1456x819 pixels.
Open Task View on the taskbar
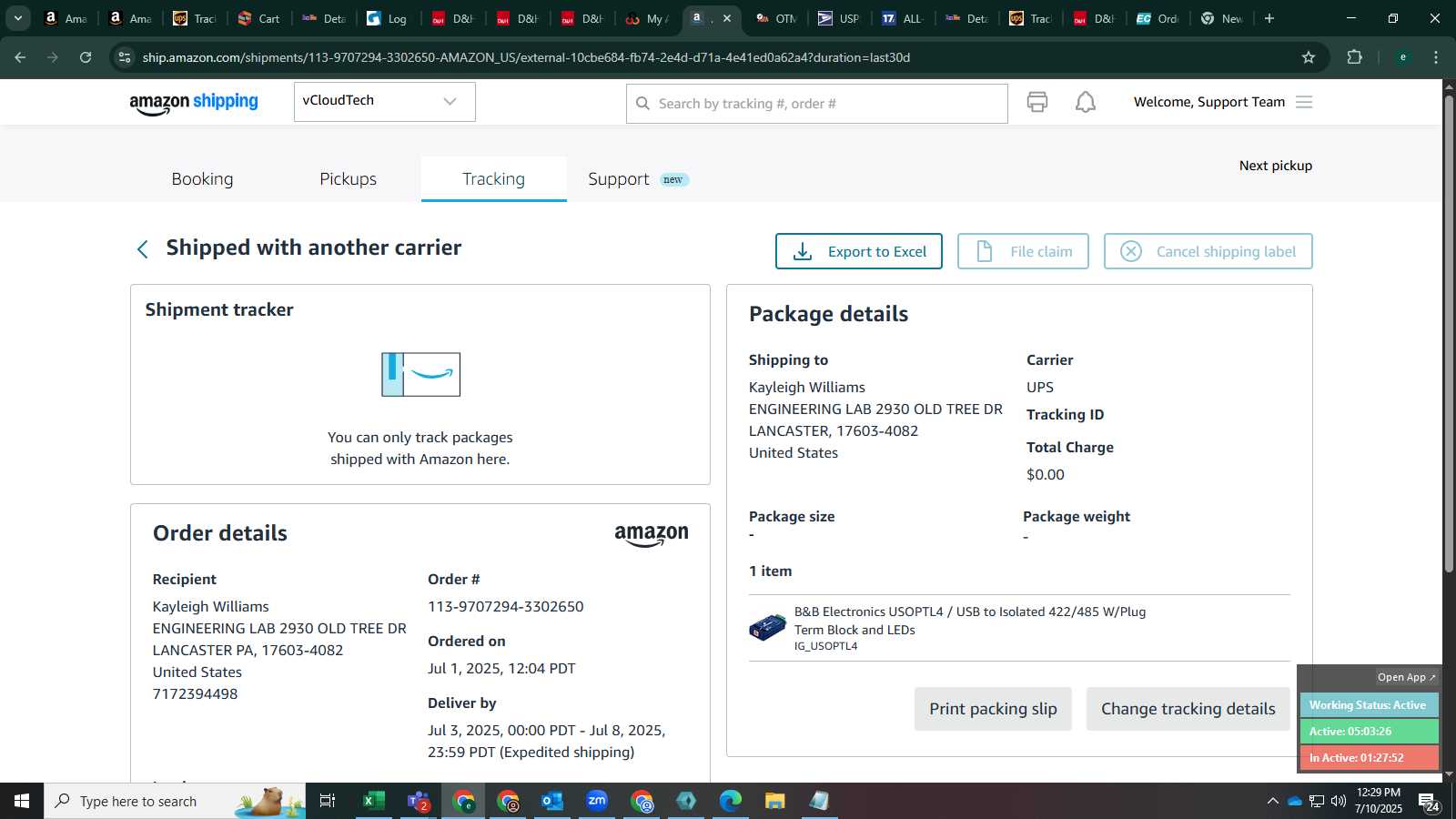[x=328, y=801]
